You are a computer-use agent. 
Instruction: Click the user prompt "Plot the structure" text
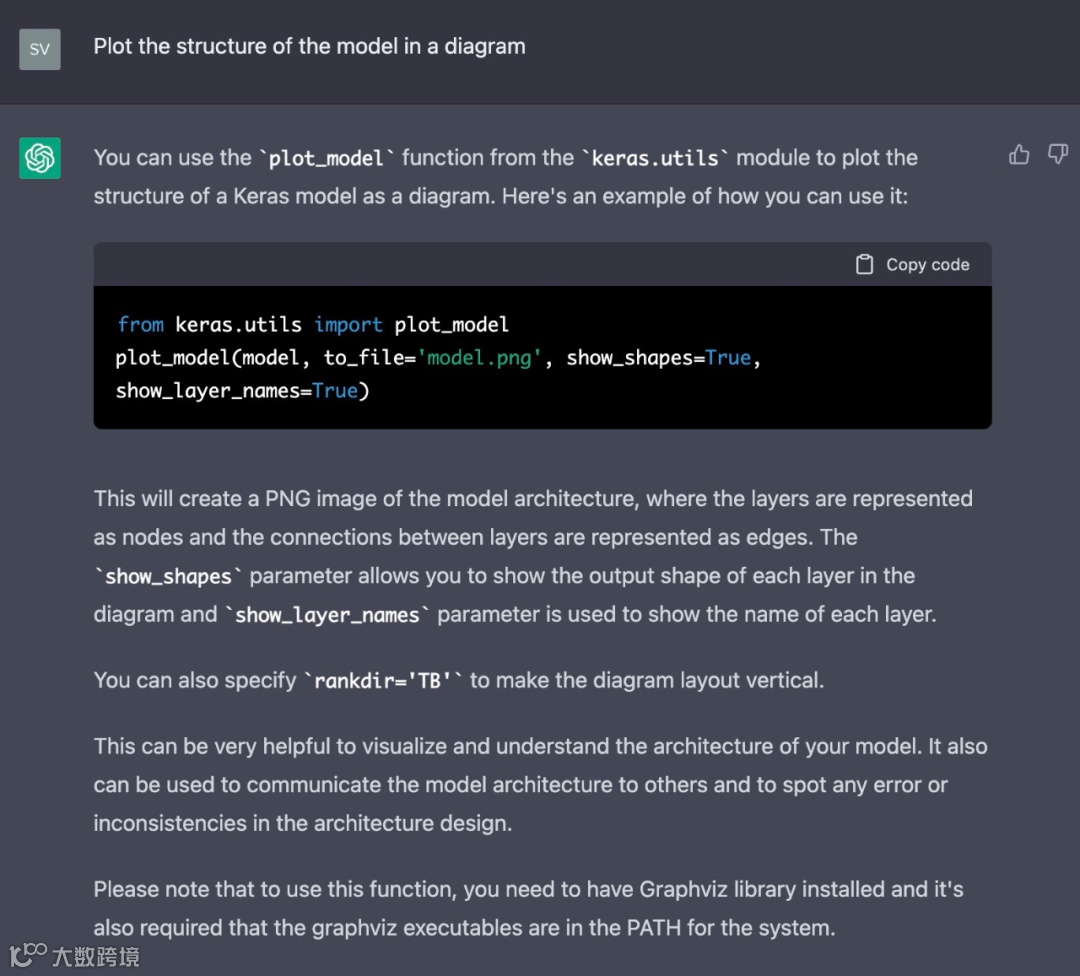point(309,46)
